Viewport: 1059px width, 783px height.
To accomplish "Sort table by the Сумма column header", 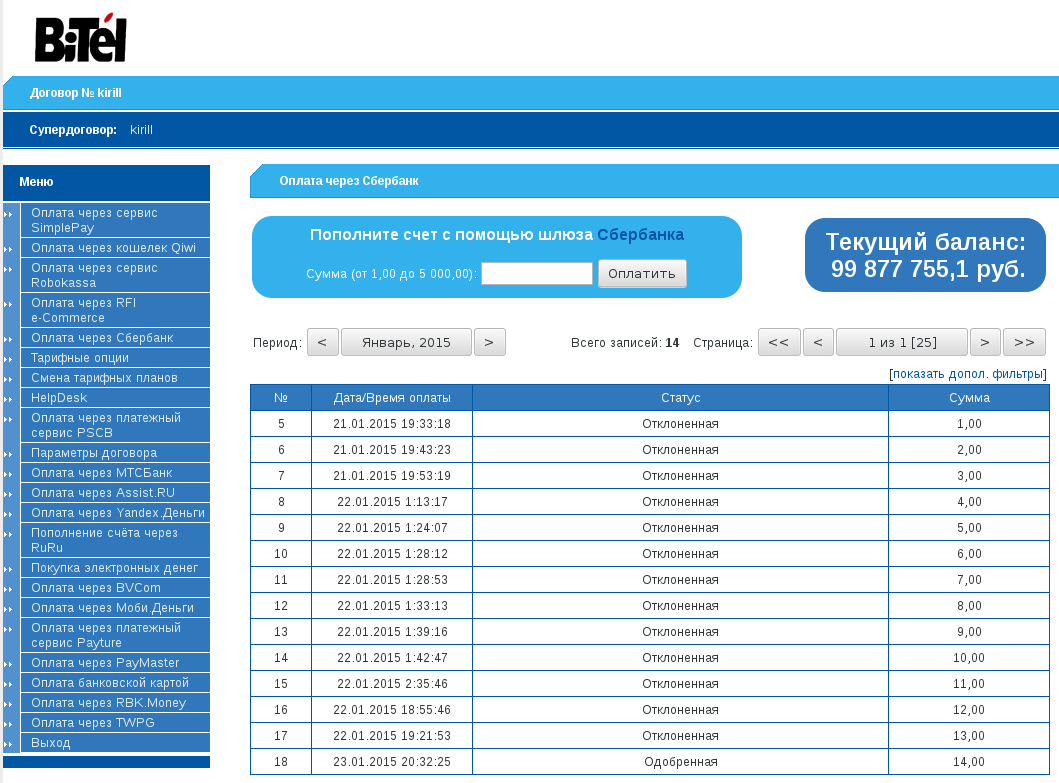I will [x=968, y=398].
